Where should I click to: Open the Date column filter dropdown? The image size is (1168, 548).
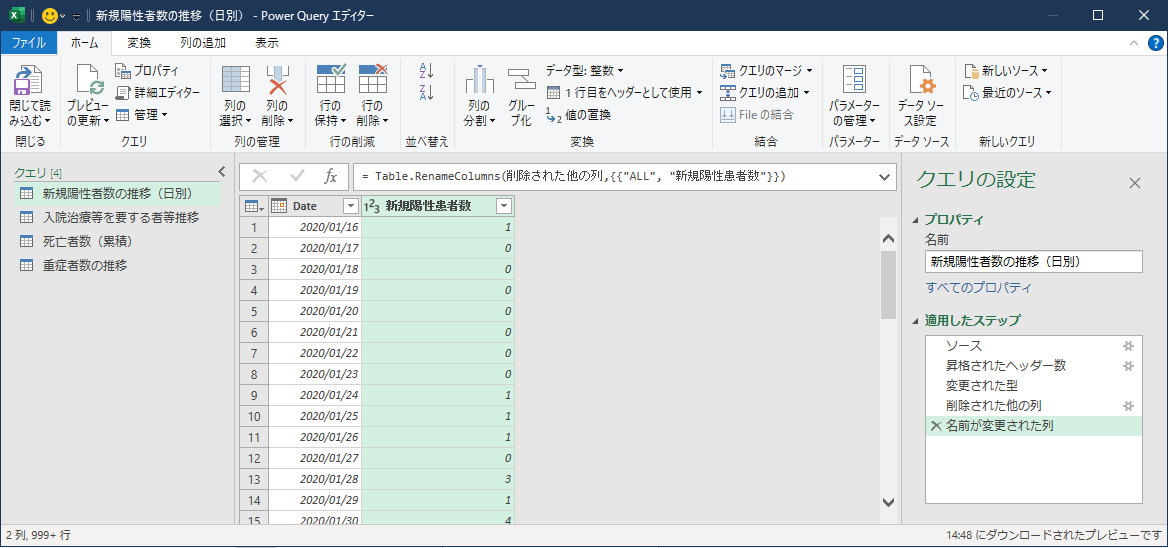click(x=350, y=206)
